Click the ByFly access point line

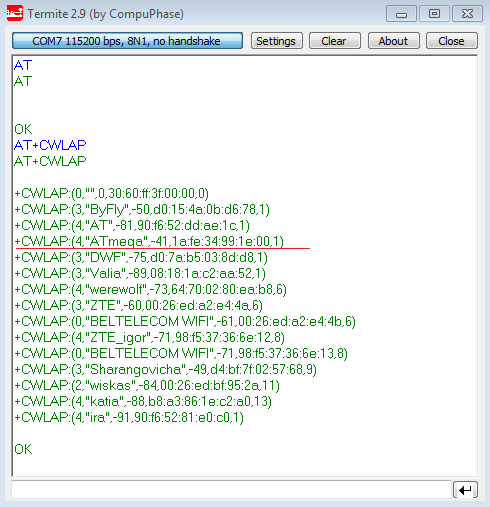coord(142,209)
